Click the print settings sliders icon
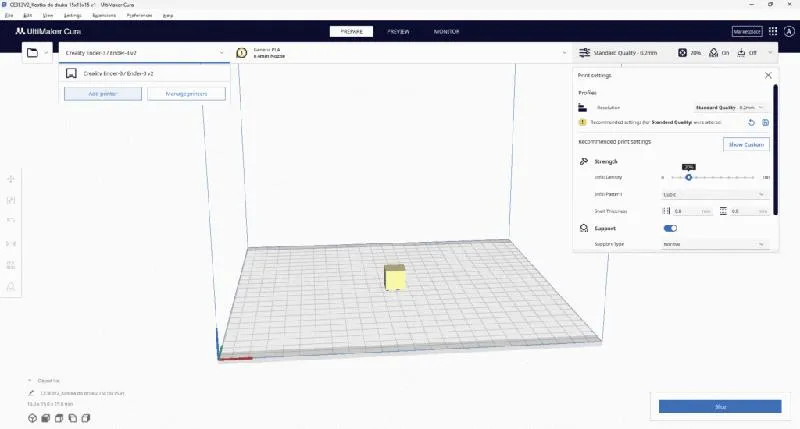 point(585,53)
